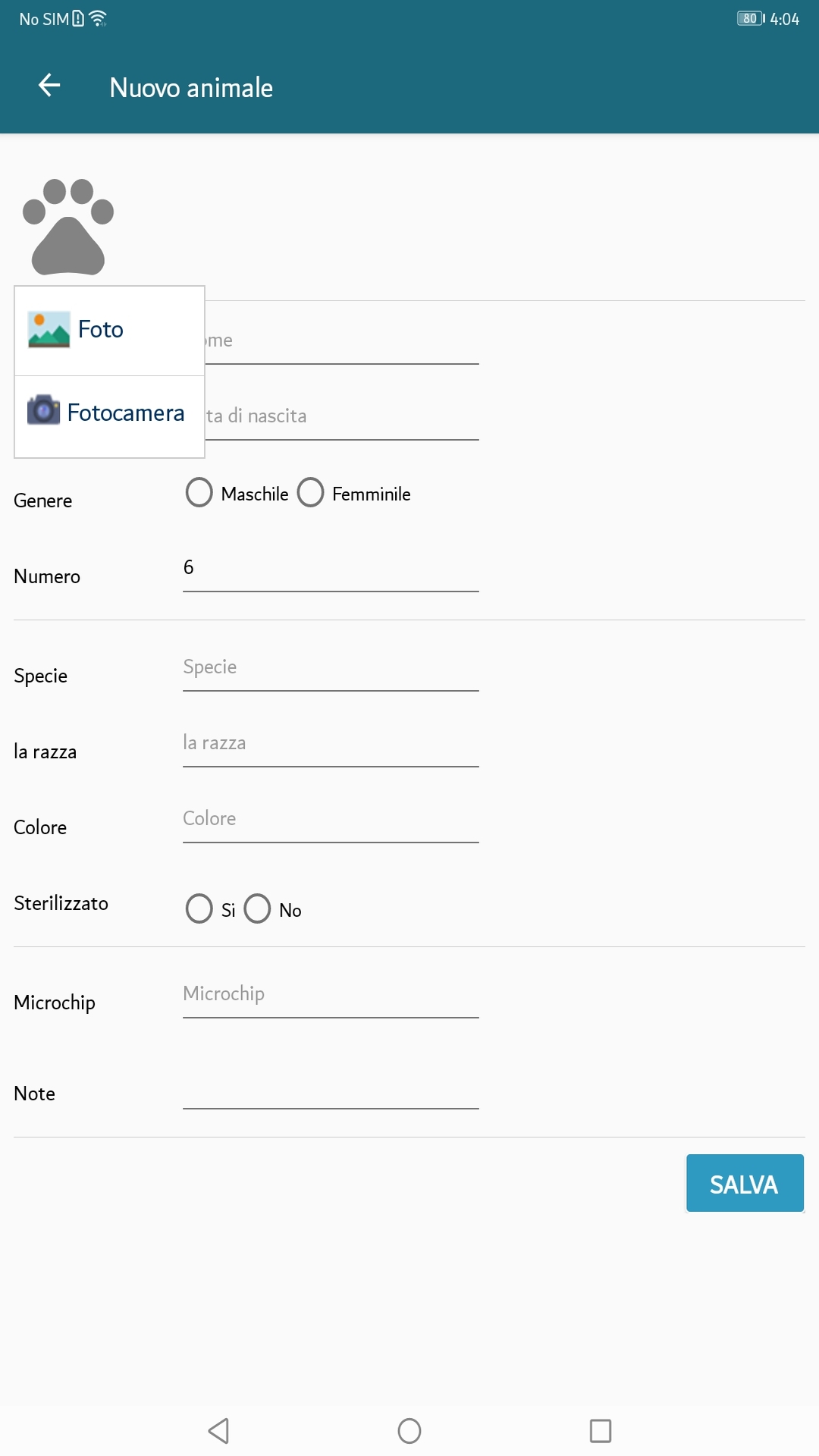Image resolution: width=819 pixels, height=1456 pixels.
Task: Tap the paw print animal photo placeholder
Action: coord(68,226)
